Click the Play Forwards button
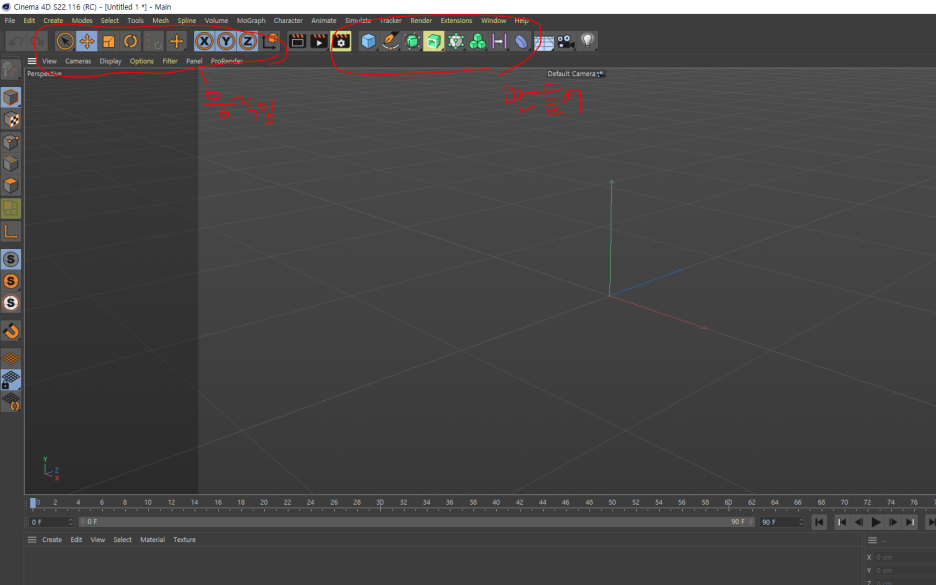The height and width of the screenshot is (585, 936). click(x=876, y=522)
